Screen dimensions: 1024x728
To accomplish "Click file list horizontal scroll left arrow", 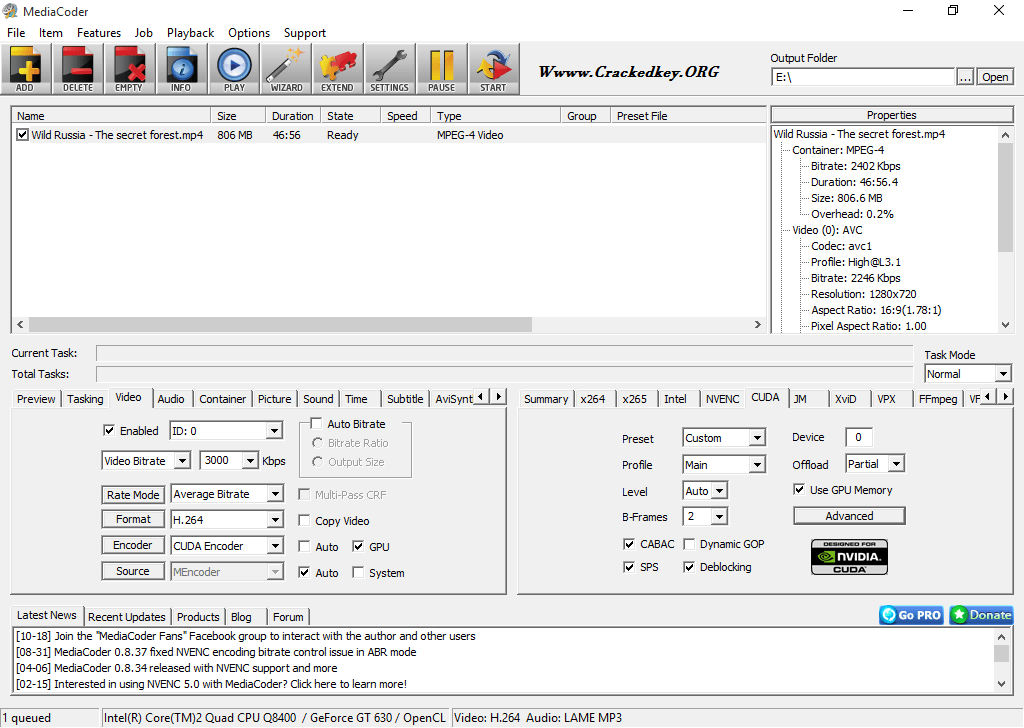I will [20, 324].
